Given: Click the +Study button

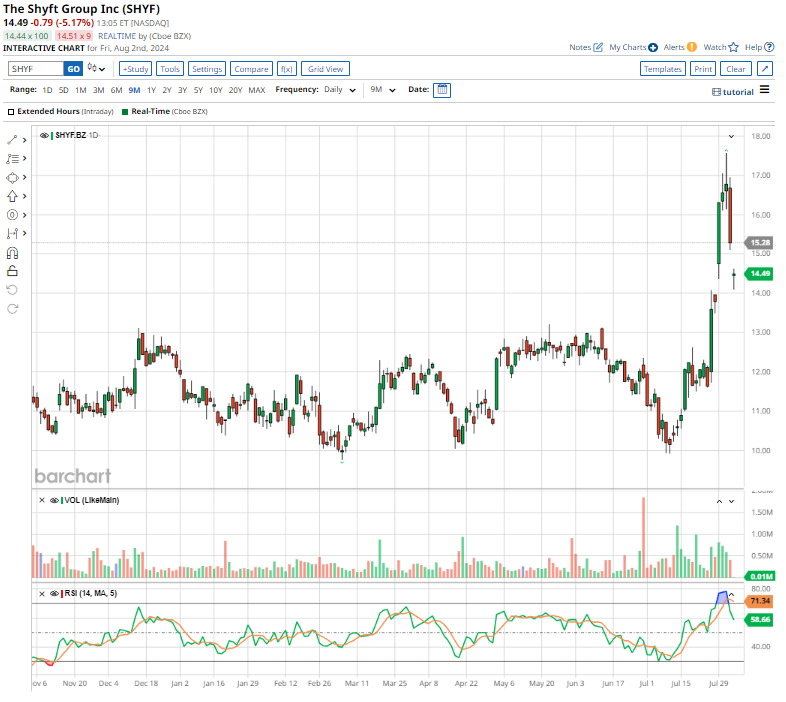Looking at the screenshot, I should tap(135, 69).
